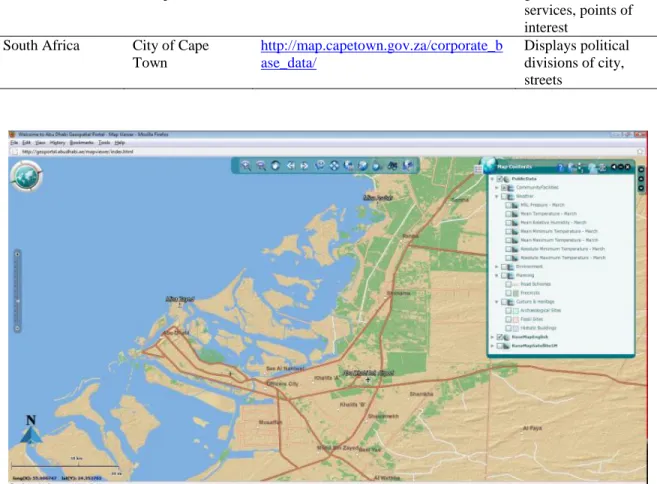Uncheck the BaseMapEnglish layer
Viewport: 657px width, 484px height.
499,337
